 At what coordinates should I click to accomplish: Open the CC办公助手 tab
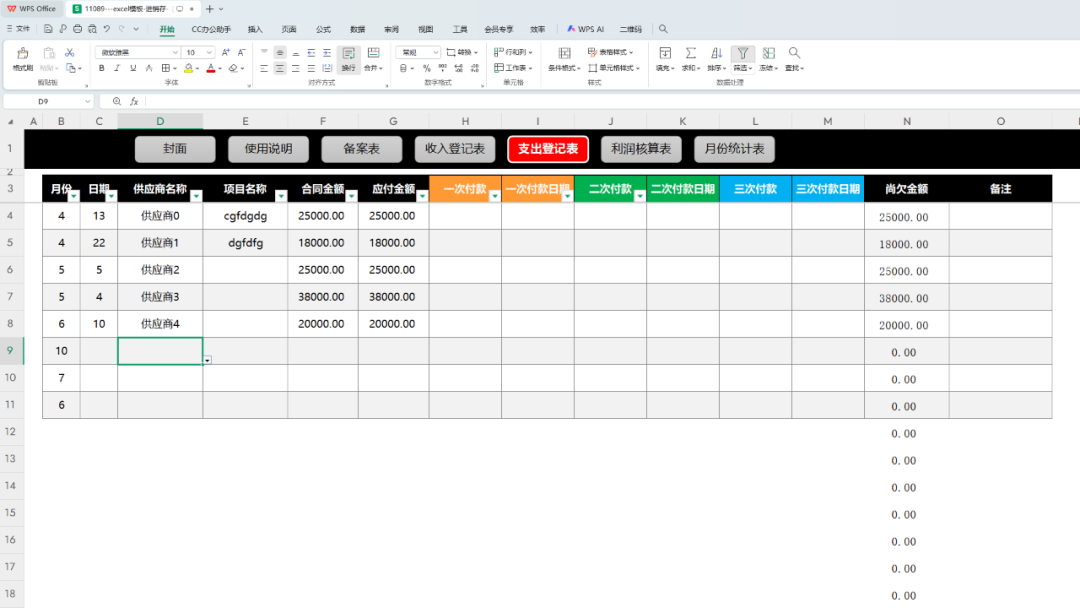pyautogui.click(x=211, y=29)
